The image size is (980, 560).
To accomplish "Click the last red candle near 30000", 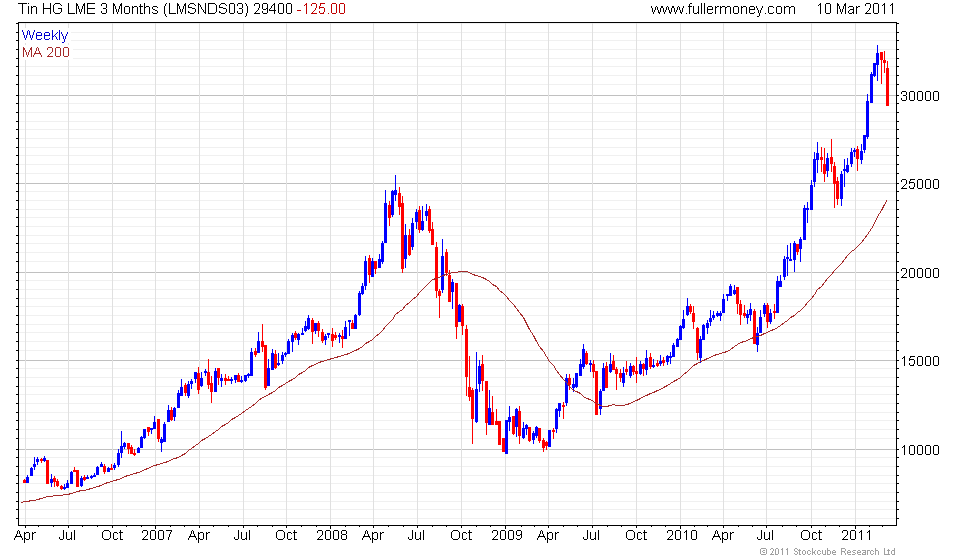I will [888, 84].
